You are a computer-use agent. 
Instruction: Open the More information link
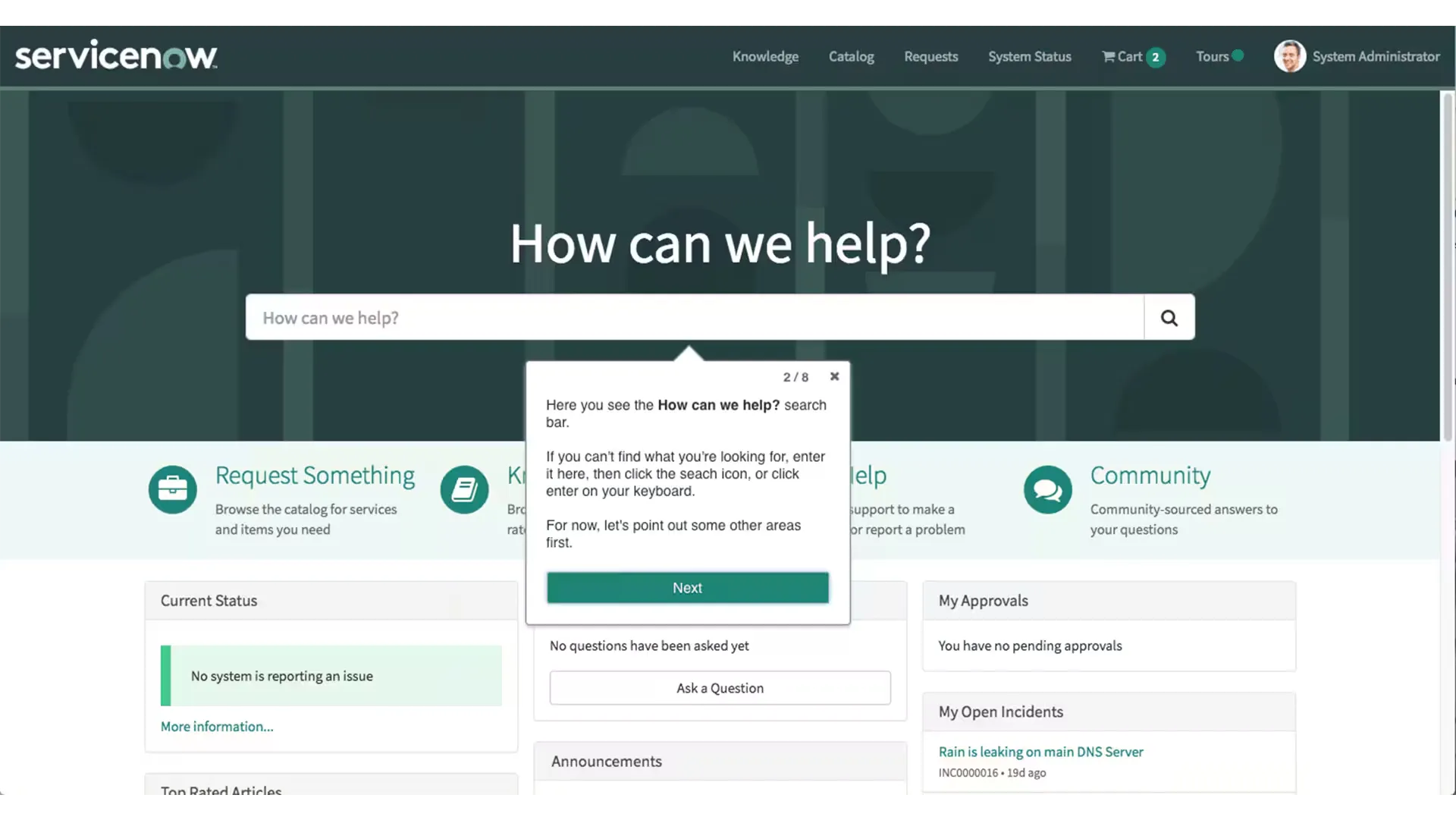click(x=217, y=727)
